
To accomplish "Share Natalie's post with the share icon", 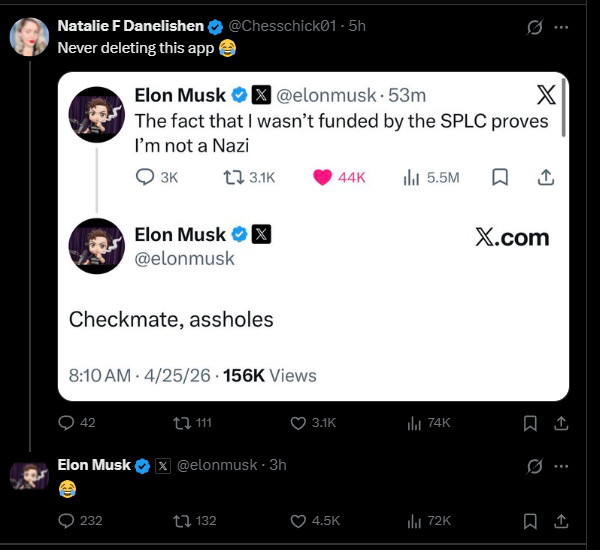I will (561, 423).
